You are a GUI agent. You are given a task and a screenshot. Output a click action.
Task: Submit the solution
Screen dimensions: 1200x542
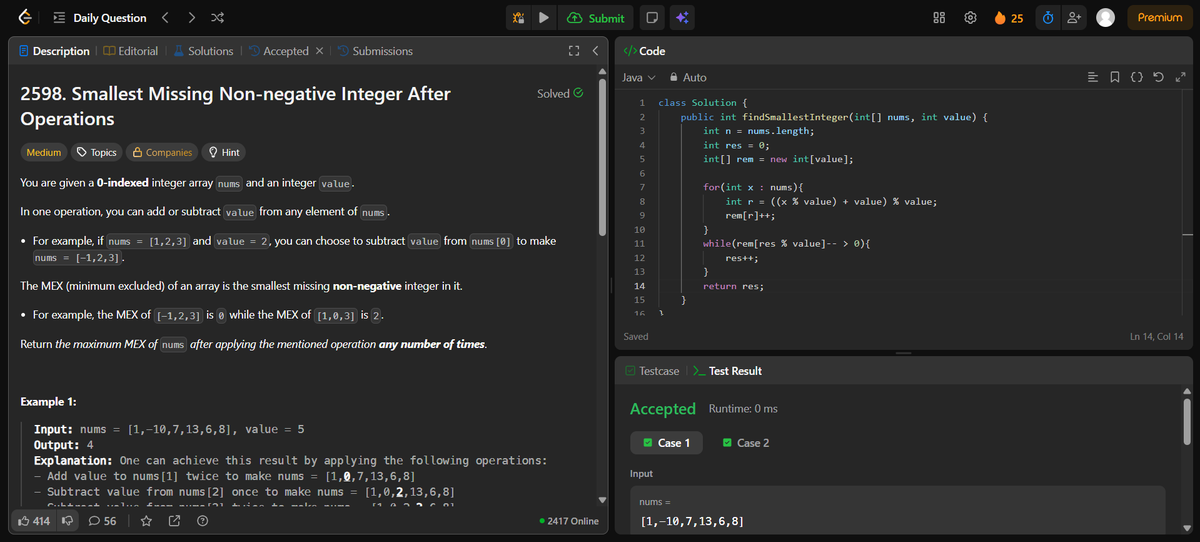pos(596,18)
